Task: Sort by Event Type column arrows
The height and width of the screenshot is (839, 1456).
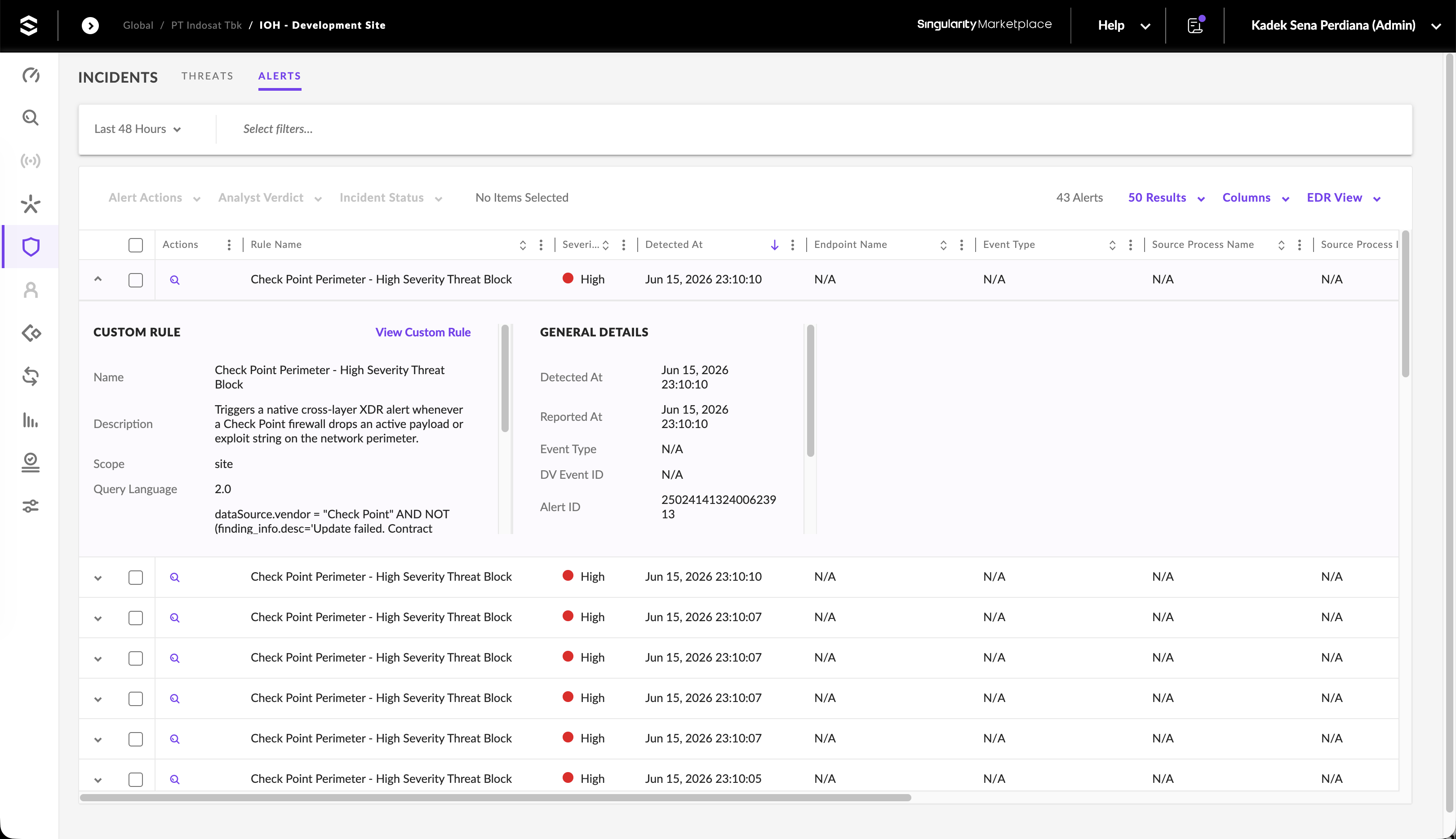Action: tap(1113, 245)
